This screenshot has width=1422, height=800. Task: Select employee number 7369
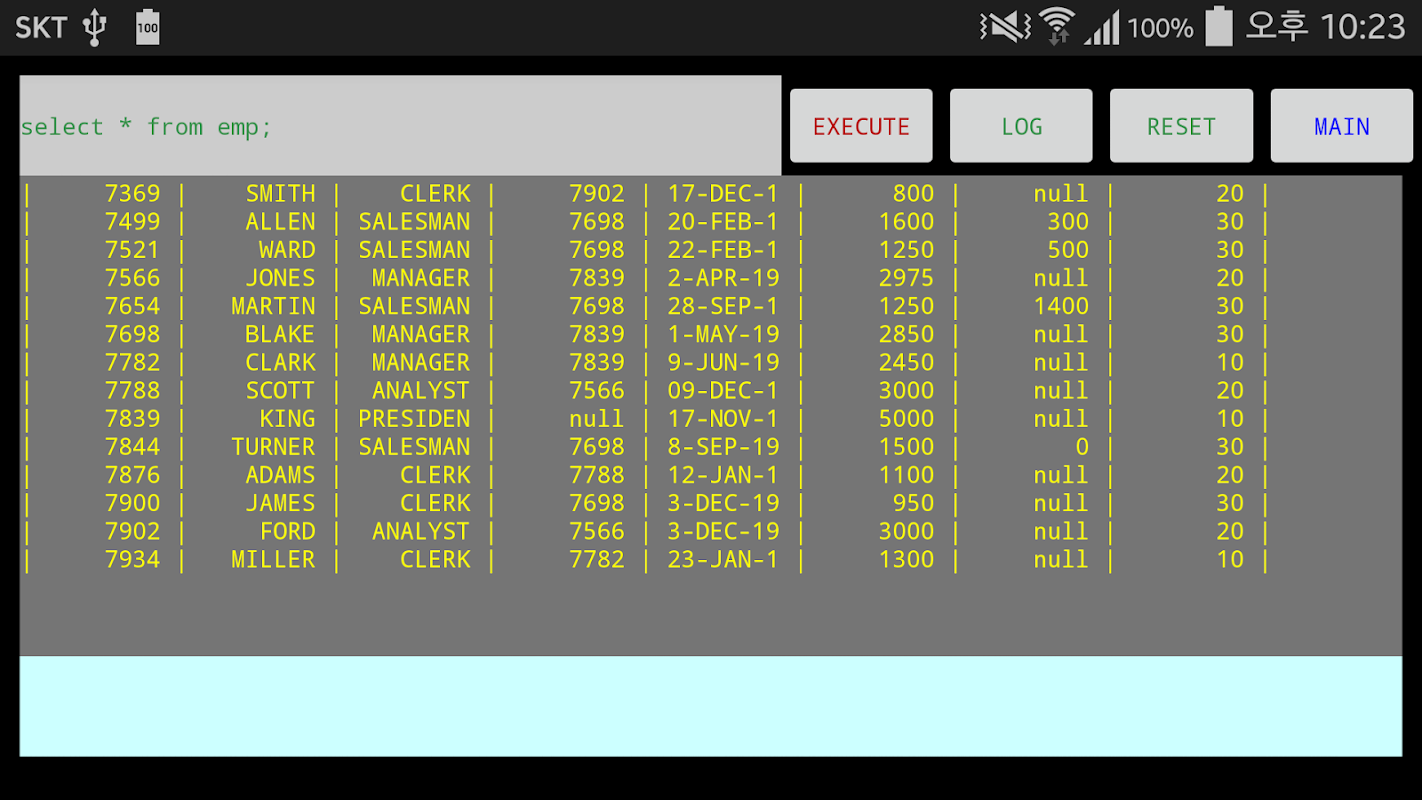132,194
